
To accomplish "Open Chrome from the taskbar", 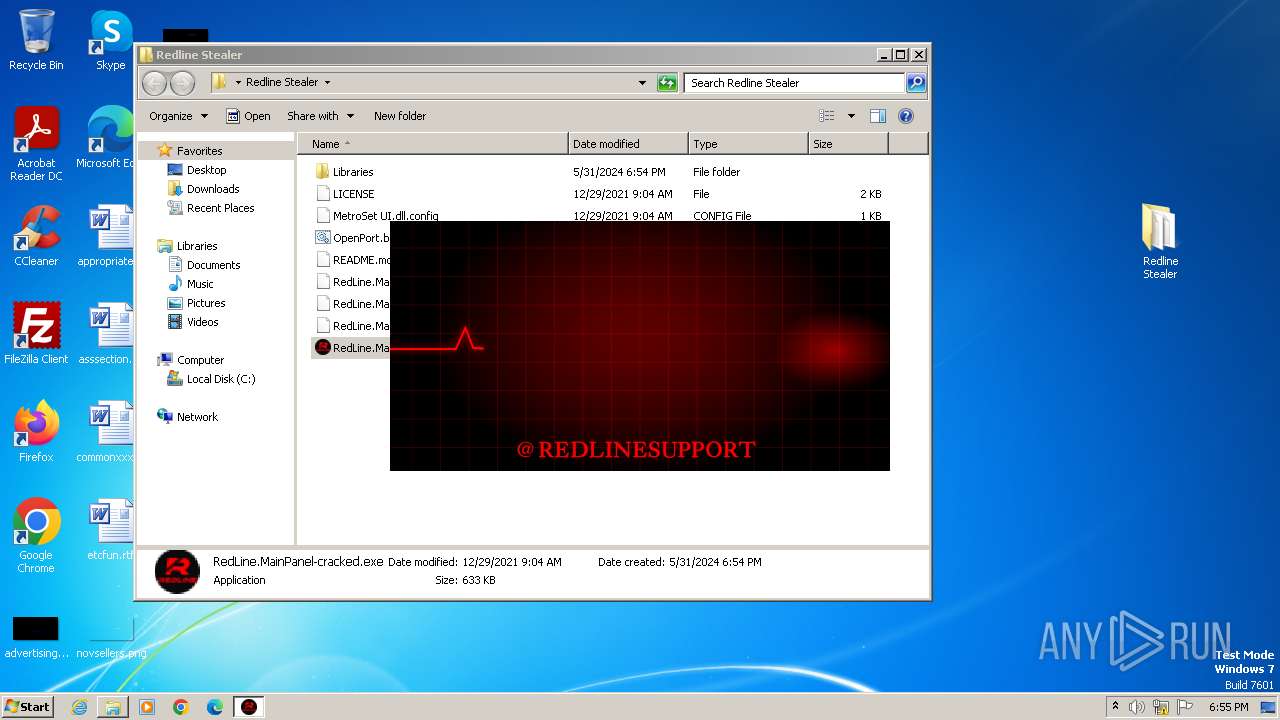I will coord(181,707).
